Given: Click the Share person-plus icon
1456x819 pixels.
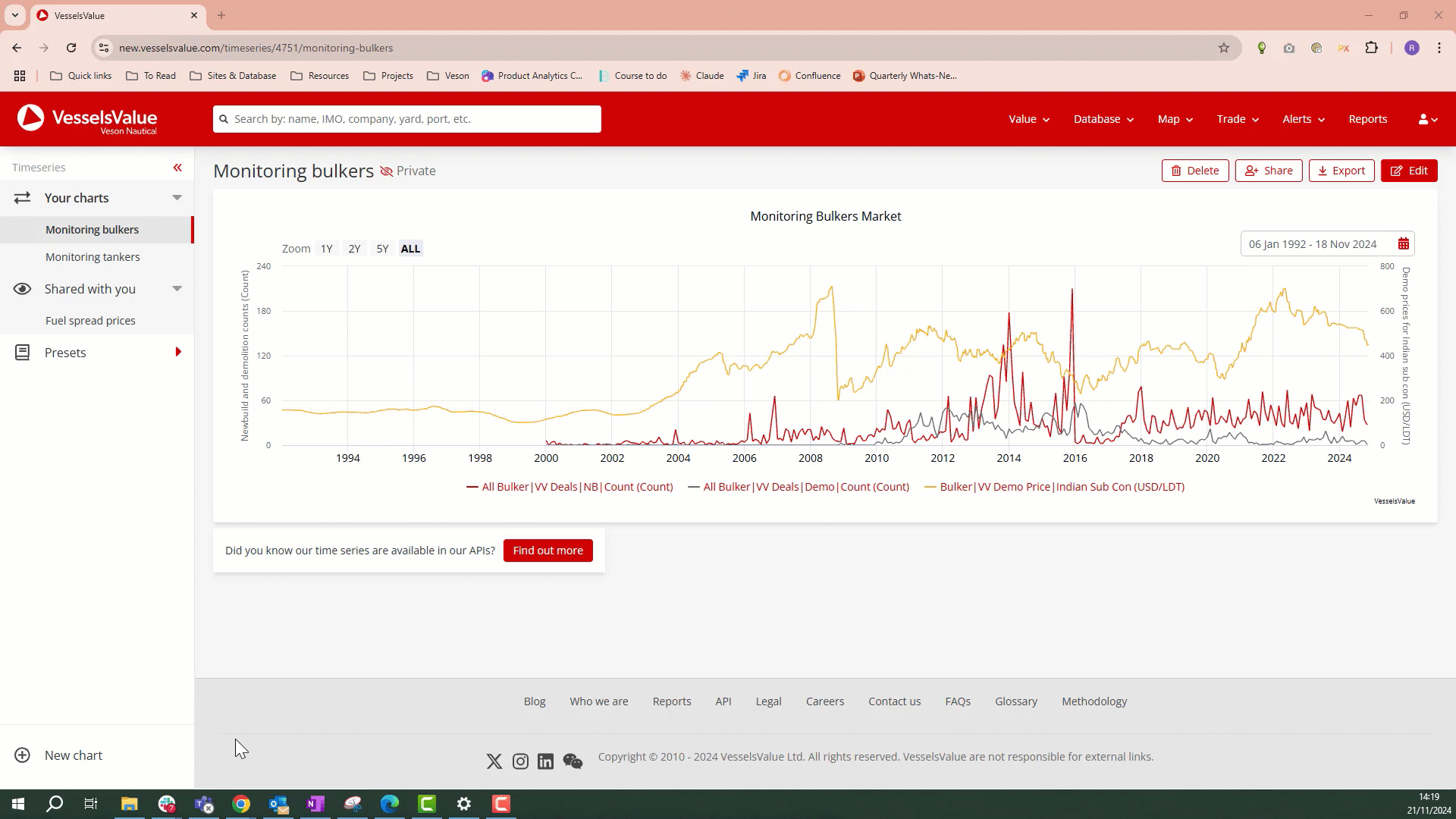Looking at the screenshot, I should (x=1251, y=171).
